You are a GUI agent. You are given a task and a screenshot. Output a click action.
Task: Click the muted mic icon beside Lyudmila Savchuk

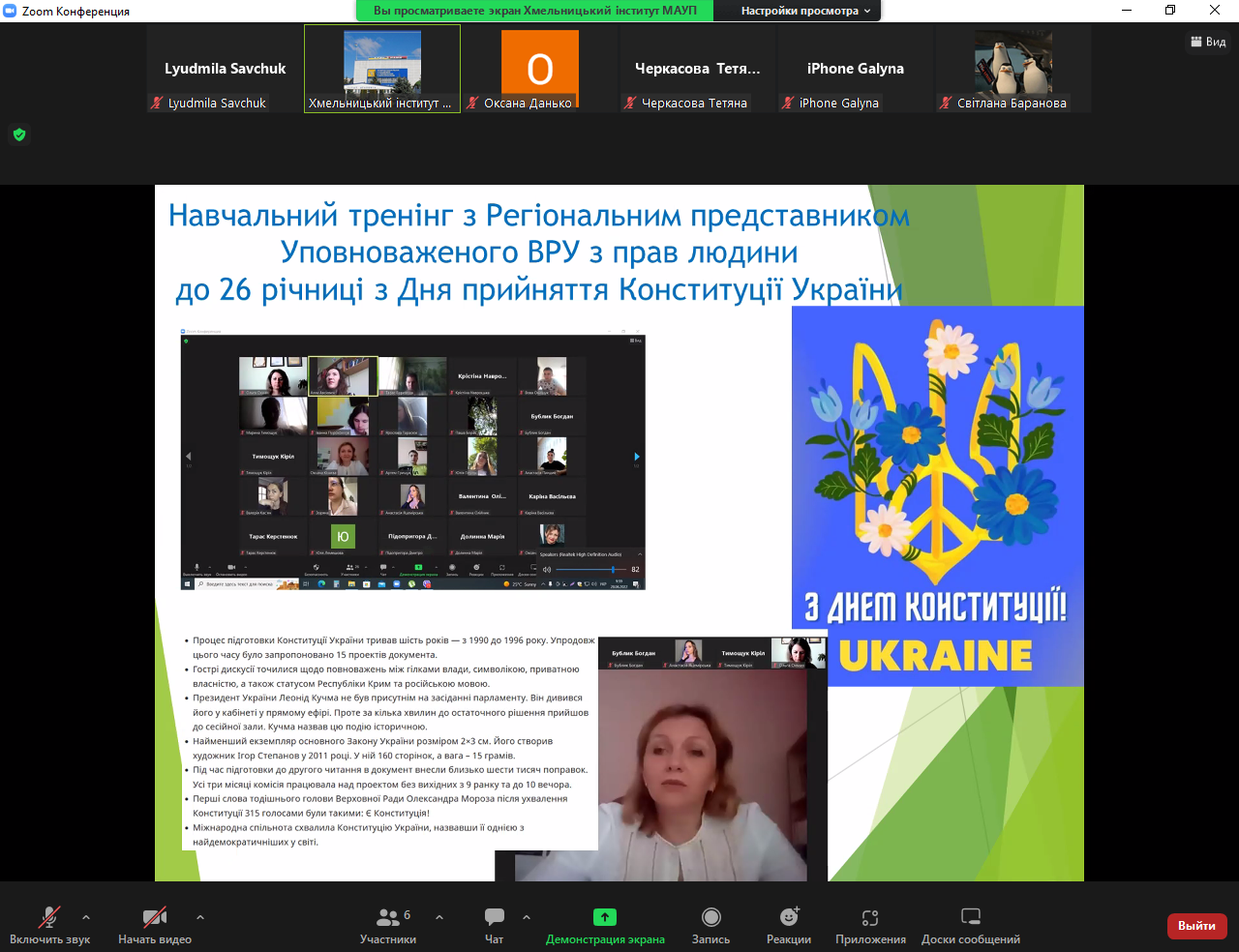coord(157,103)
